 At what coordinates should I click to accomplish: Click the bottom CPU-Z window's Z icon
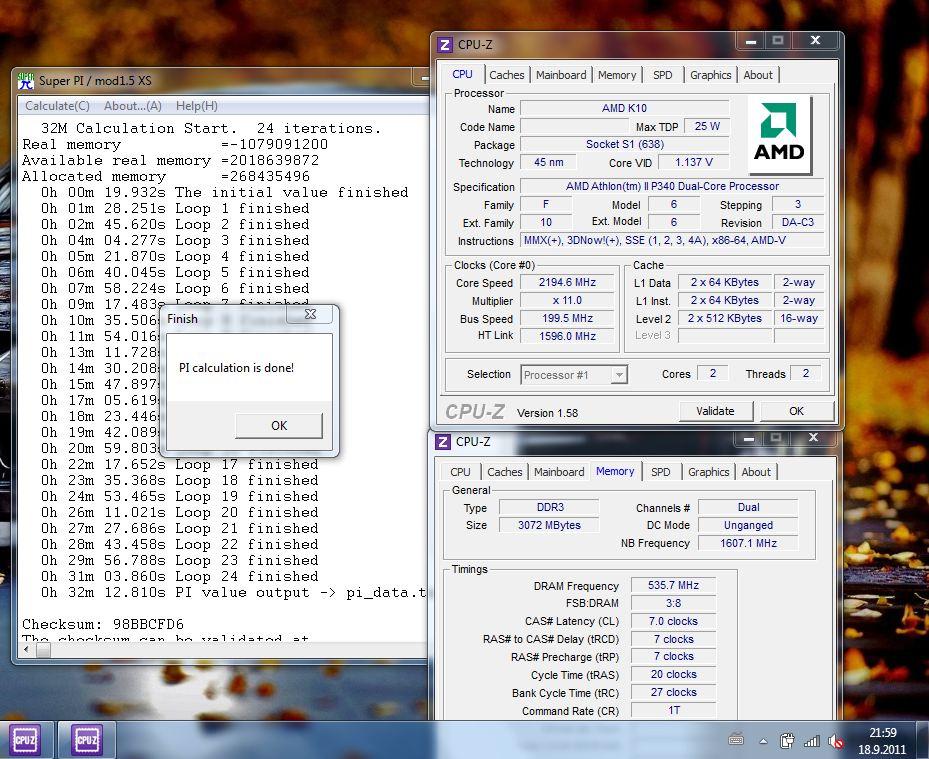point(443,441)
